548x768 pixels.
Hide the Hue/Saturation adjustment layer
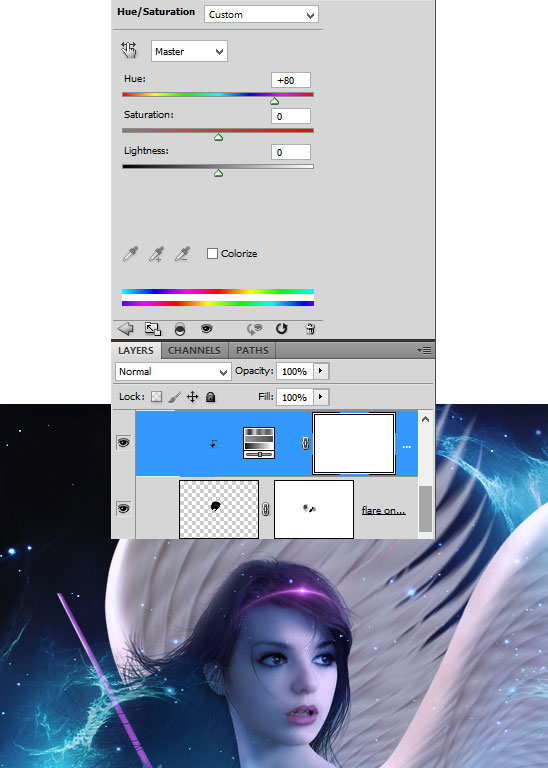pos(123,443)
